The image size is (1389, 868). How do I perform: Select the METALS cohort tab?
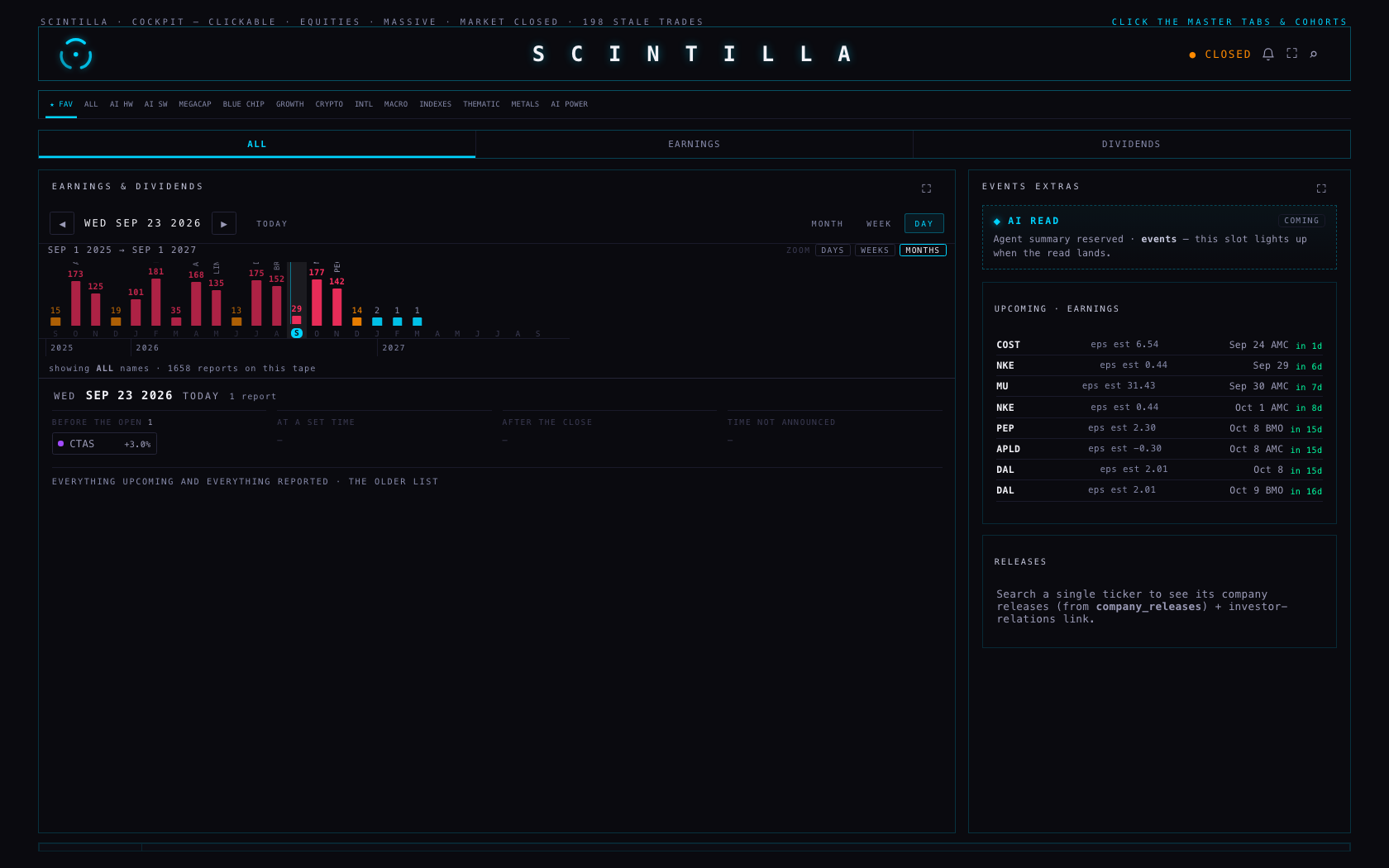525,104
